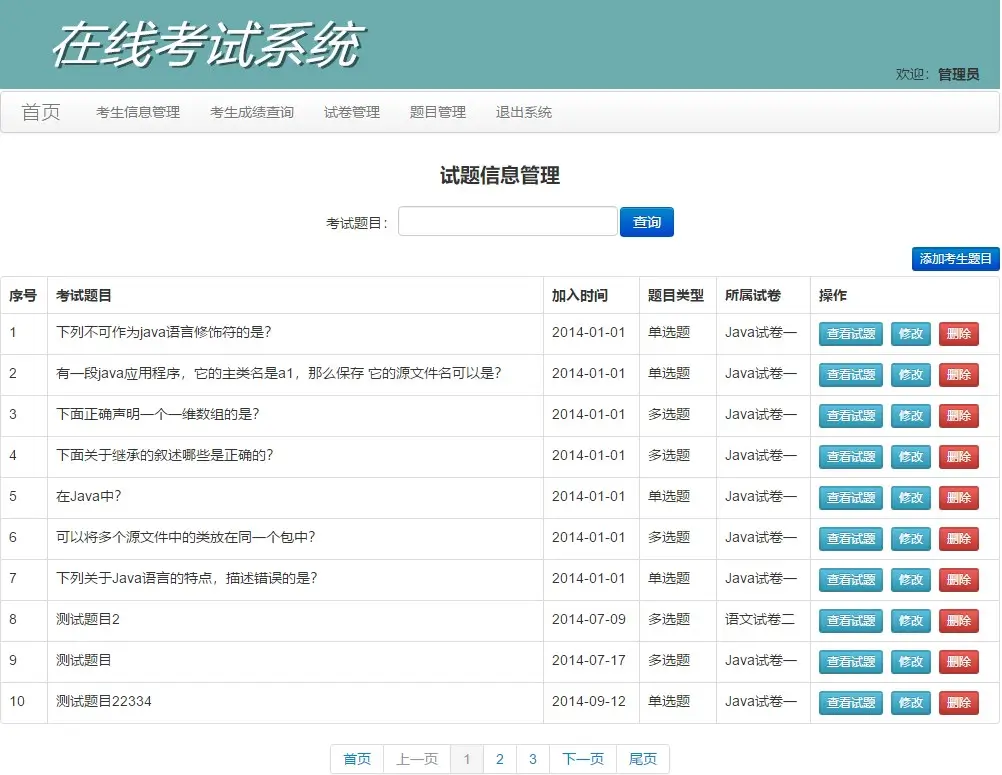The image size is (1002, 775).
Task: Go to page 2 in pagination
Action: (499, 759)
